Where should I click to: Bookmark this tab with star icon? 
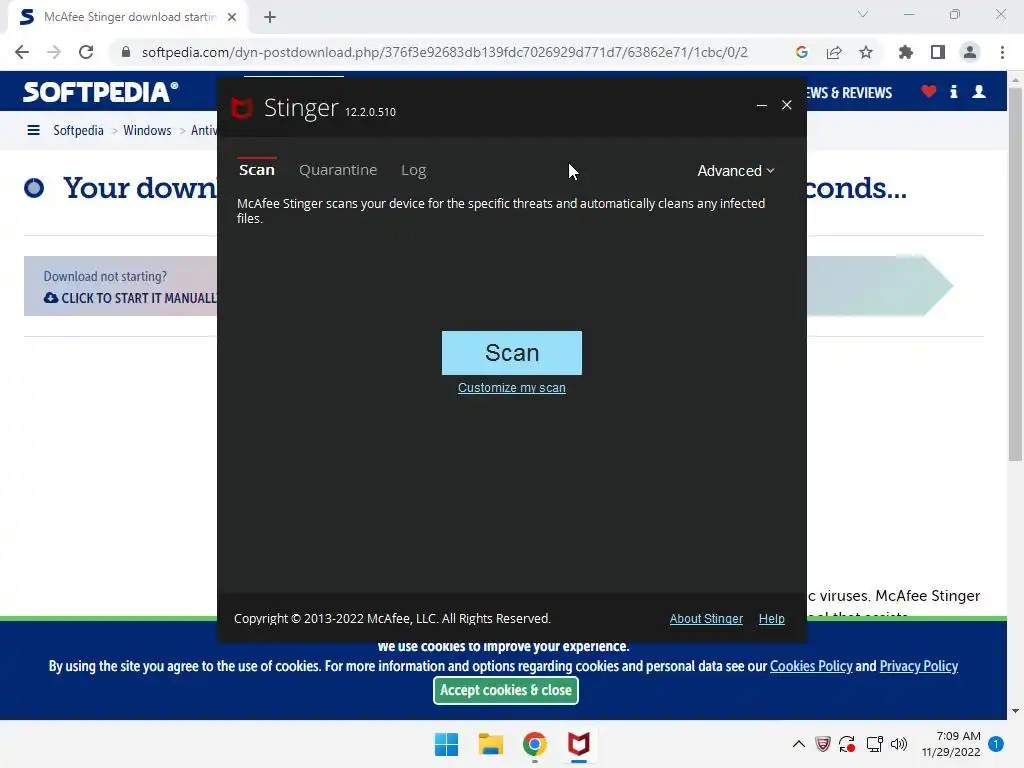point(866,52)
